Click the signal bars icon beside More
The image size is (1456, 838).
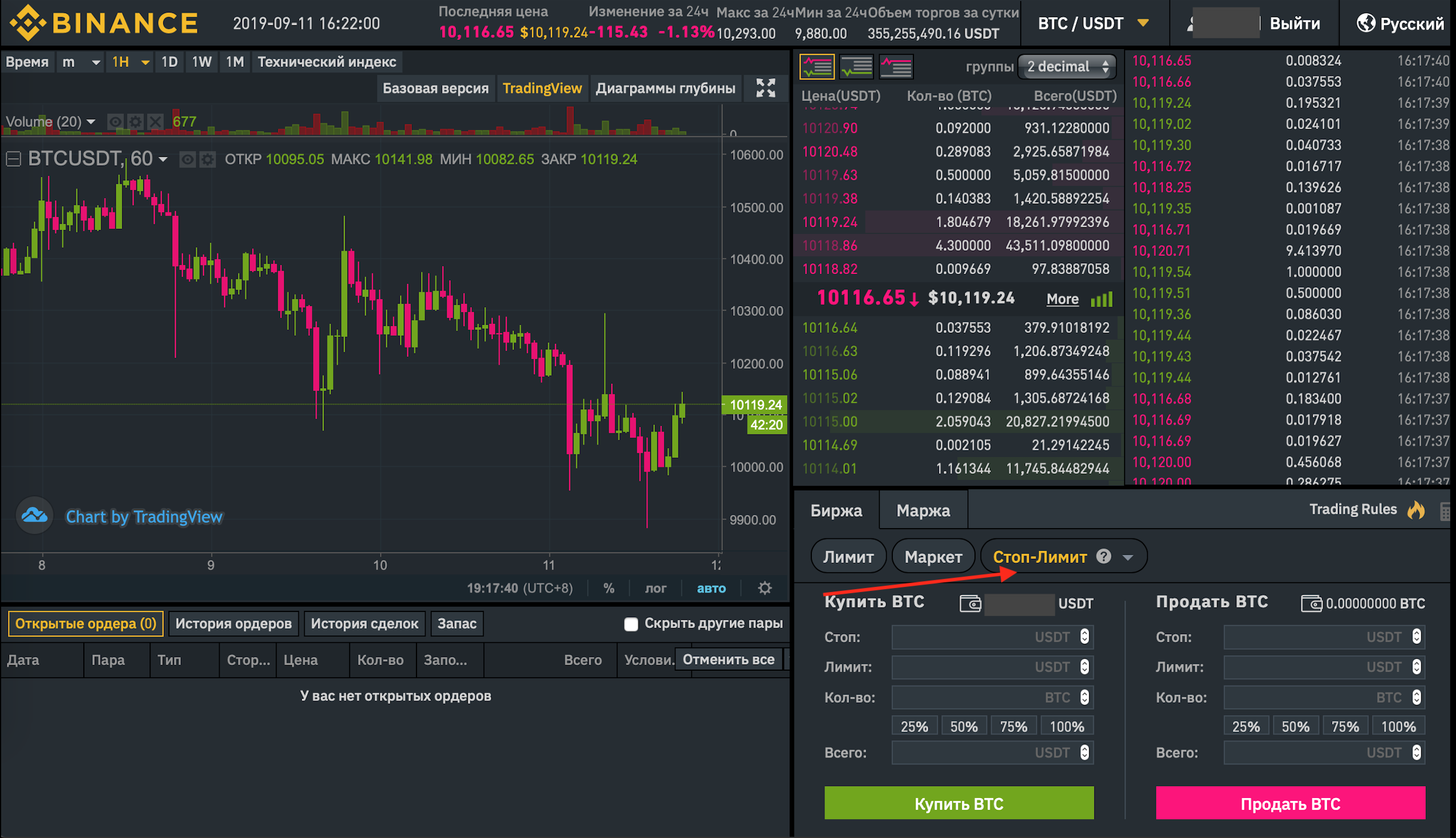(1101, 299)
